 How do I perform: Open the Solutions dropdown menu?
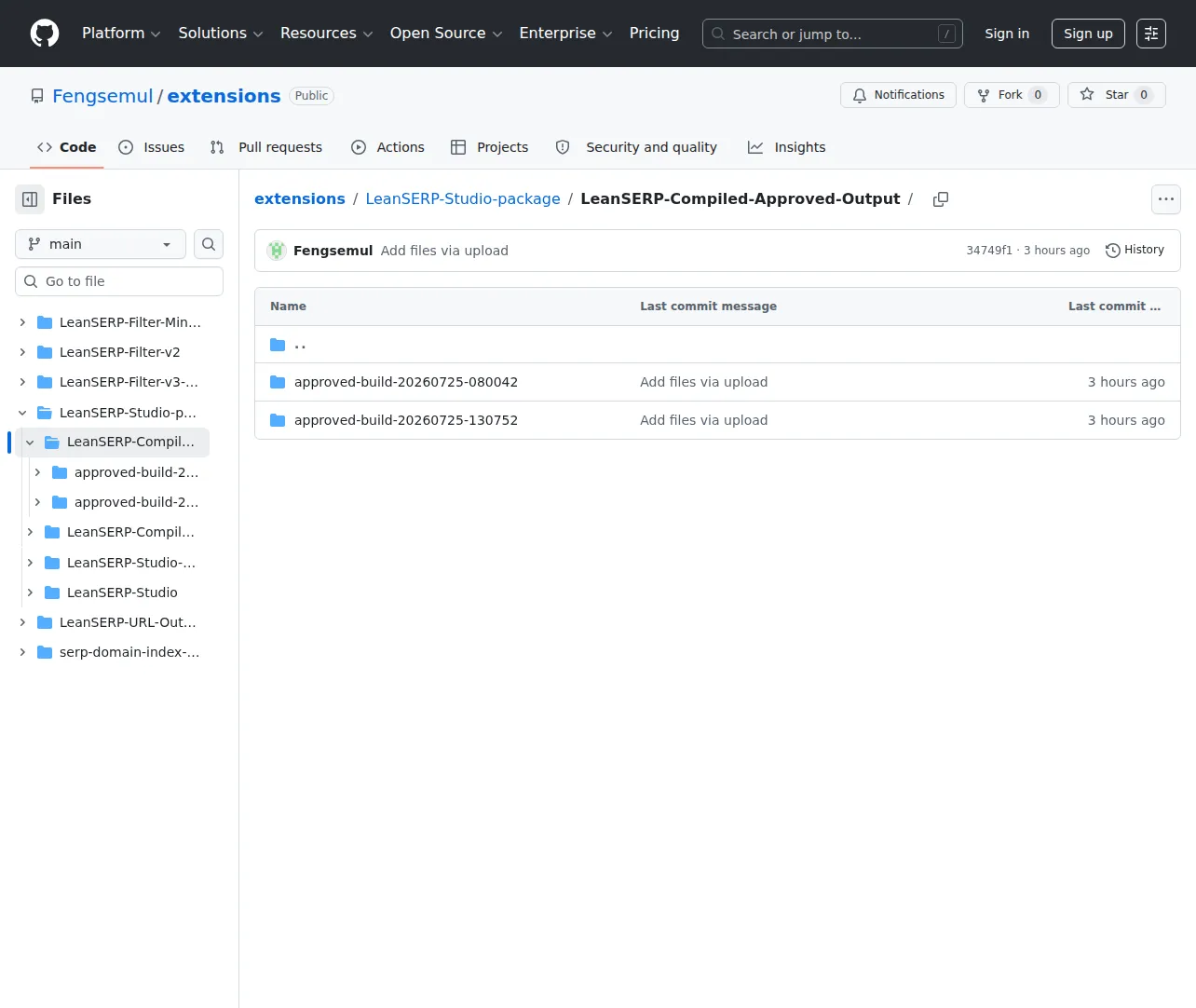221,34
